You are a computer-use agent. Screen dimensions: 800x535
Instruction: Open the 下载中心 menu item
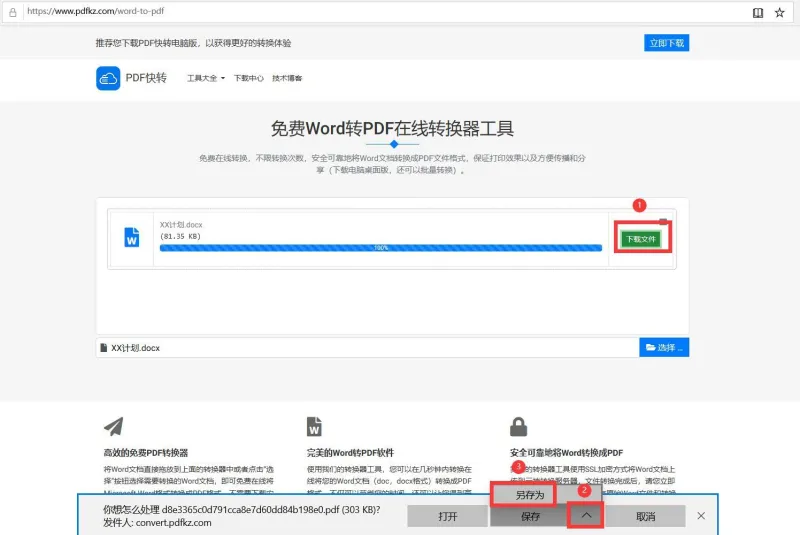pyautogui.click(x=248, y=78)
